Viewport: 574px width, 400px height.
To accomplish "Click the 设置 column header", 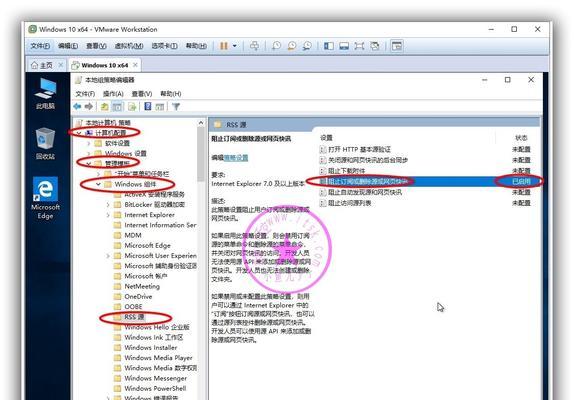I will point(326,138).
